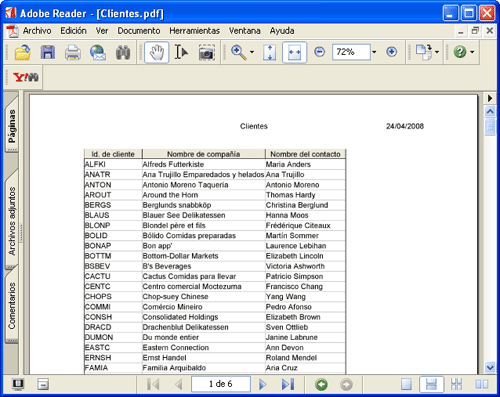
Task: Click the 'Clientes' page title text
Action: pos(254,126)
